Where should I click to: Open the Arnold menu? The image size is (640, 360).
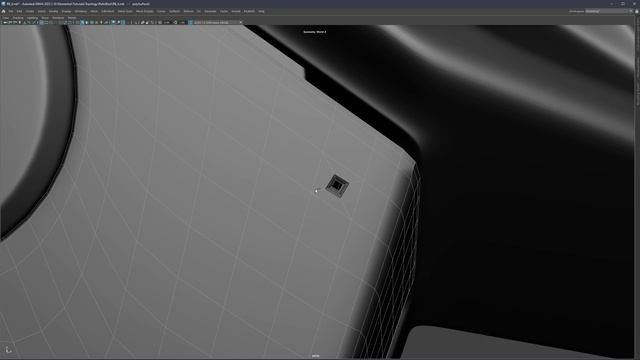(236, 11)
